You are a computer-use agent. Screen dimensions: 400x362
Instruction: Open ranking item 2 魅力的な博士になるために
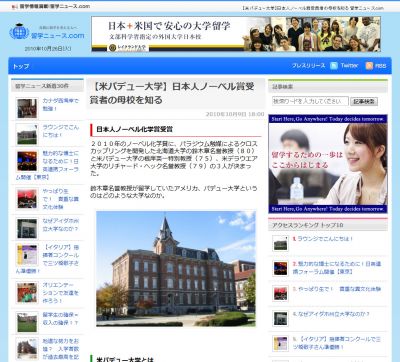point(337,268)
